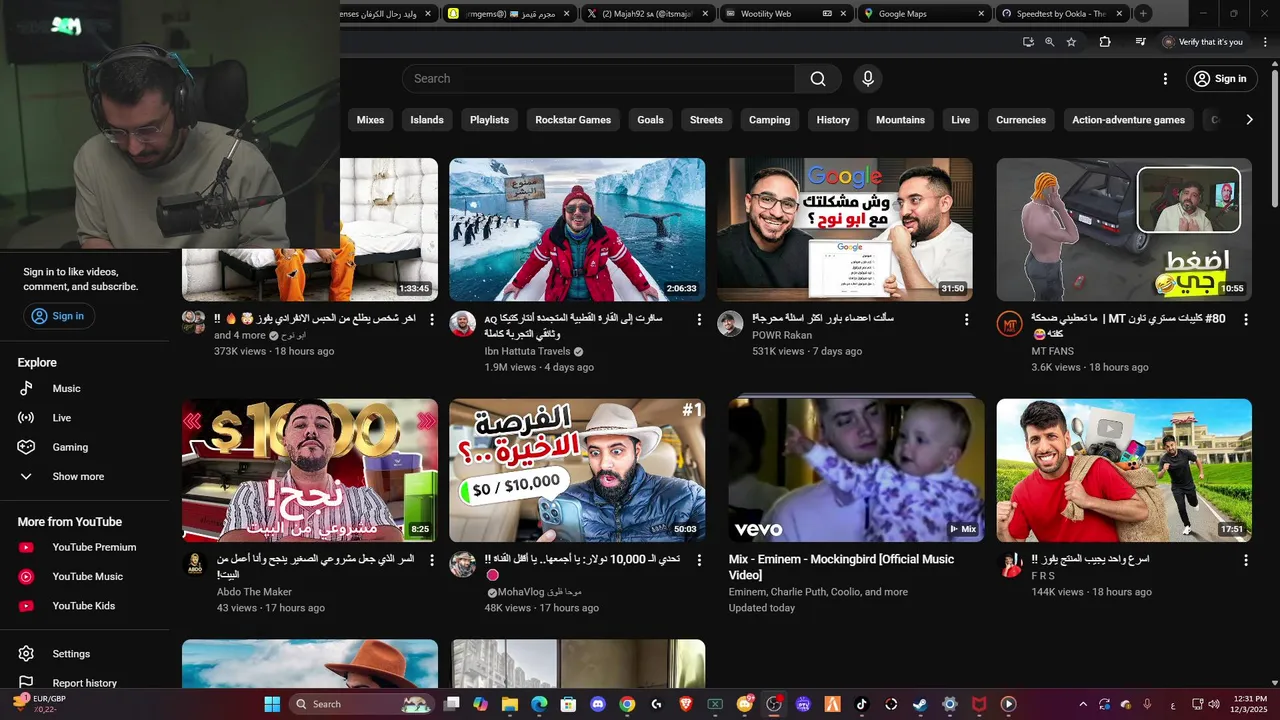Open the browser extensions puzzle icon

point(1105,42)
